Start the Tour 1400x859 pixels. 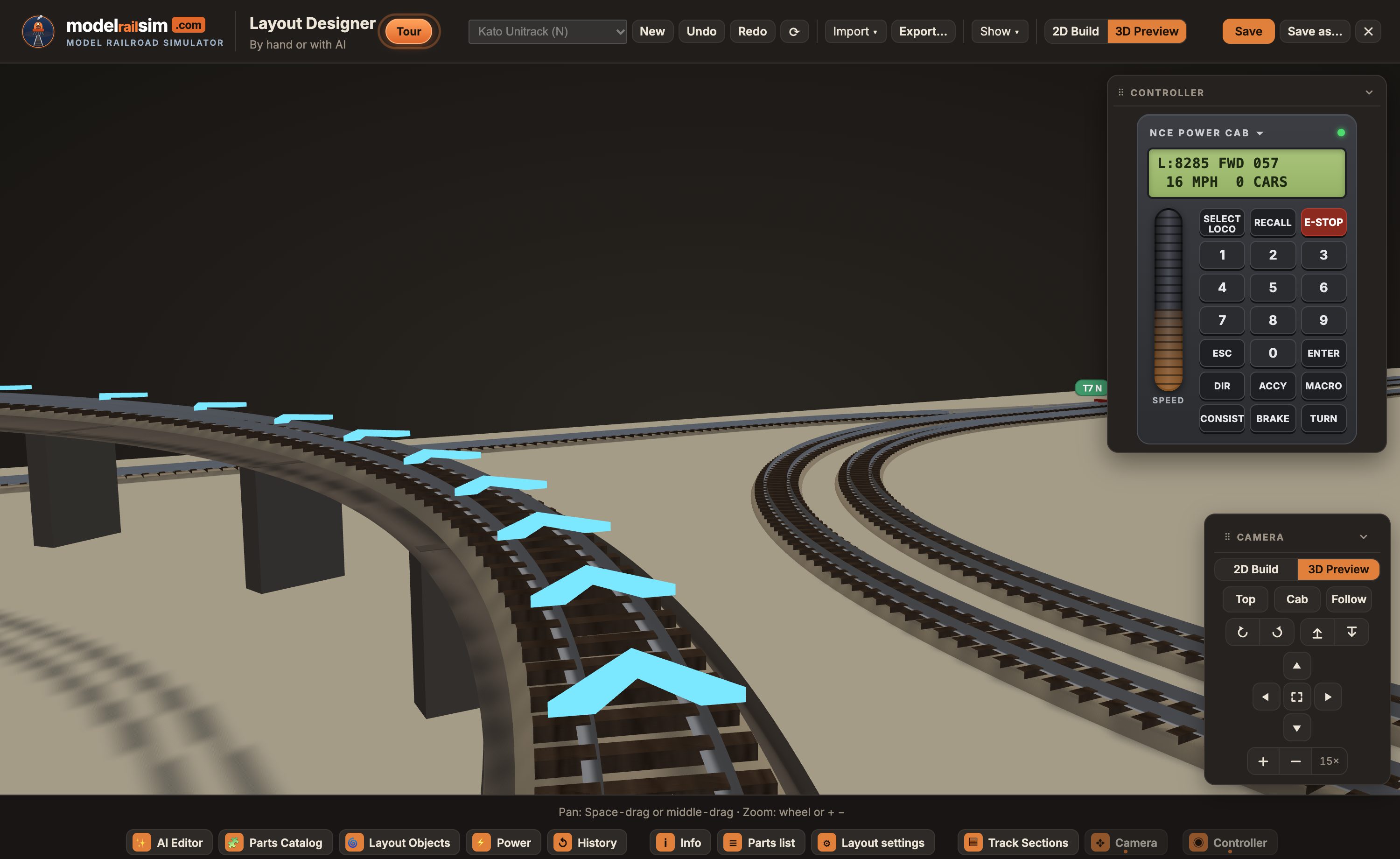pos(408,31)
